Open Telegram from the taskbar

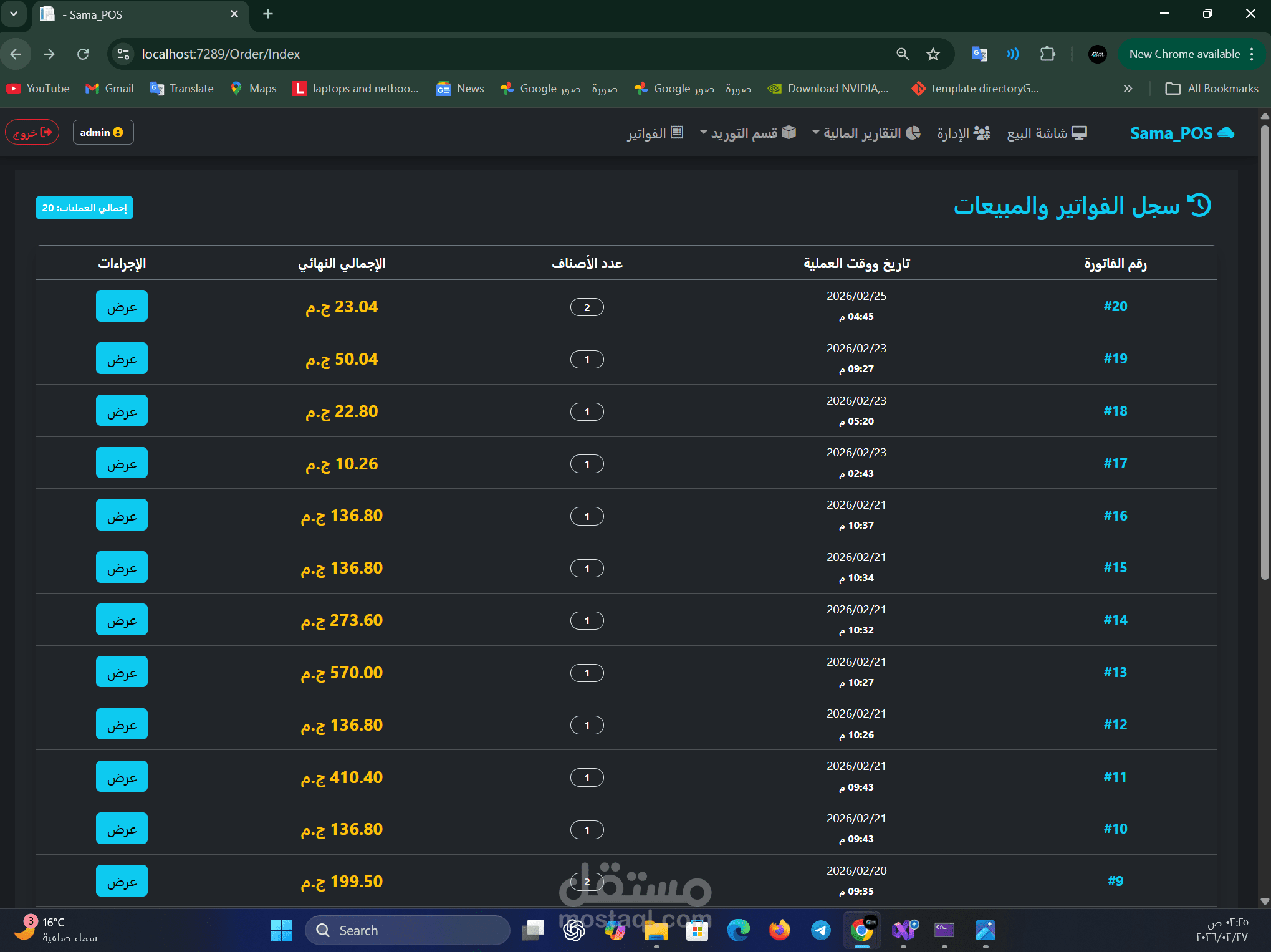pyautogui.click(x=821, y=930)
